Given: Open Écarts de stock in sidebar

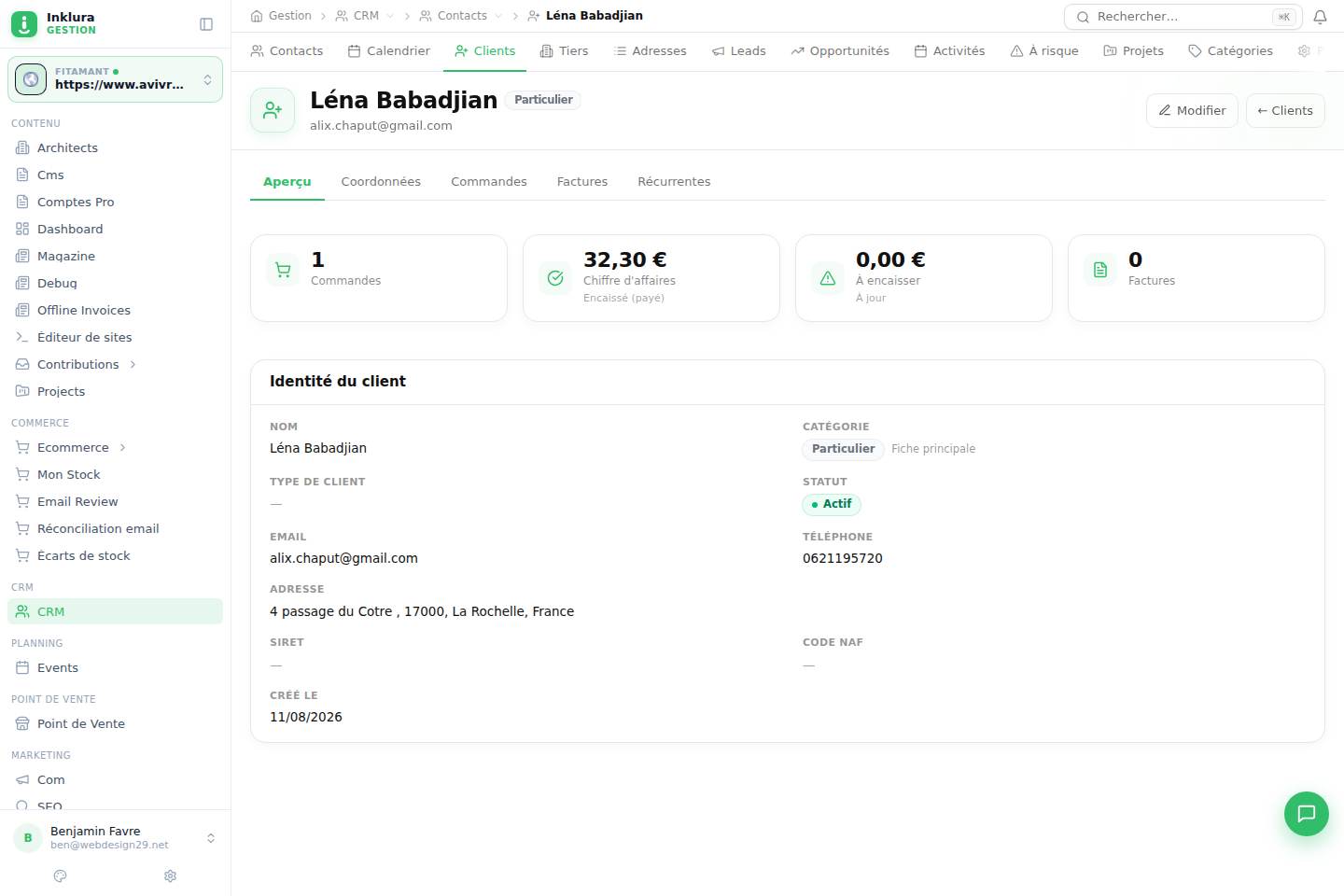Looking at the screenshot, I should (x=116, y=555).
